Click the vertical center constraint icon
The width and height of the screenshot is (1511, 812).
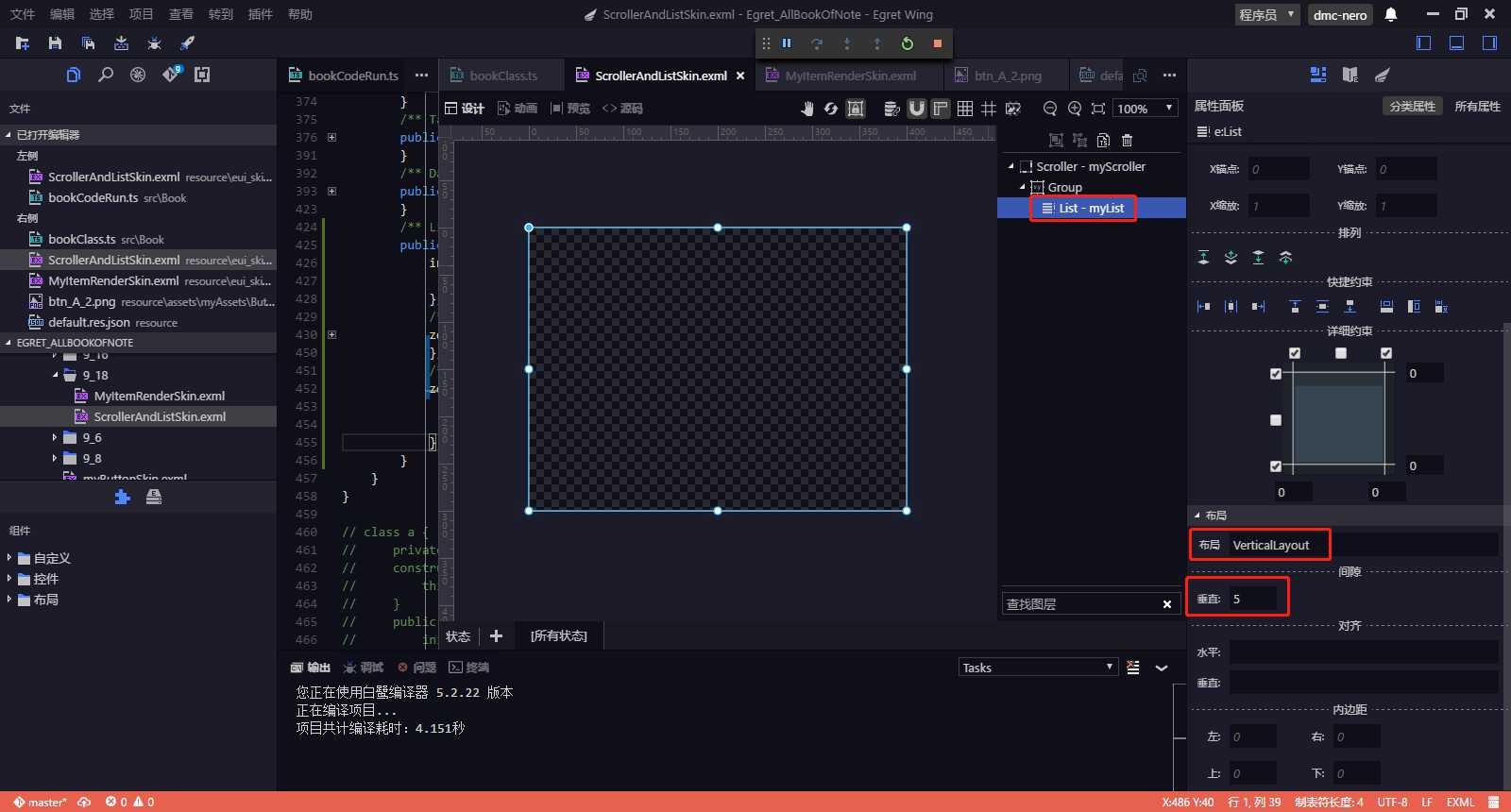(x=1322, y=306)
